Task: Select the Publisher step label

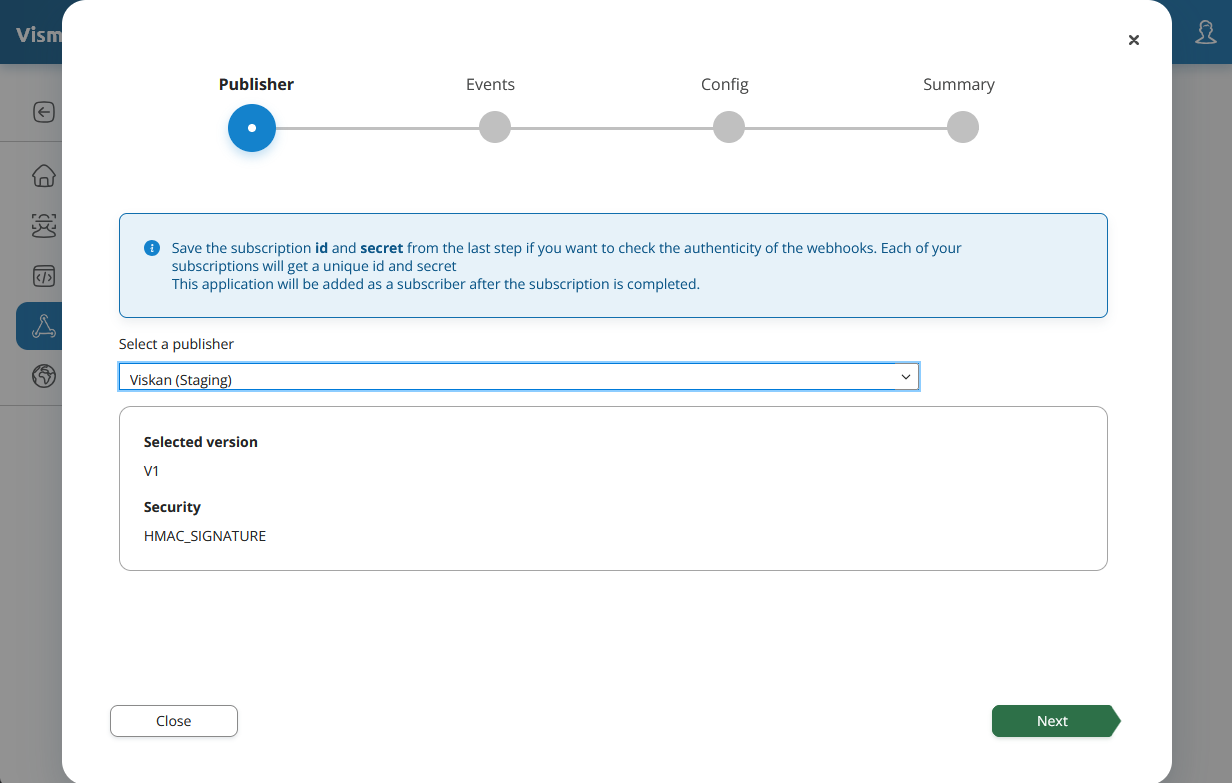Action: (x=256, y=84)
